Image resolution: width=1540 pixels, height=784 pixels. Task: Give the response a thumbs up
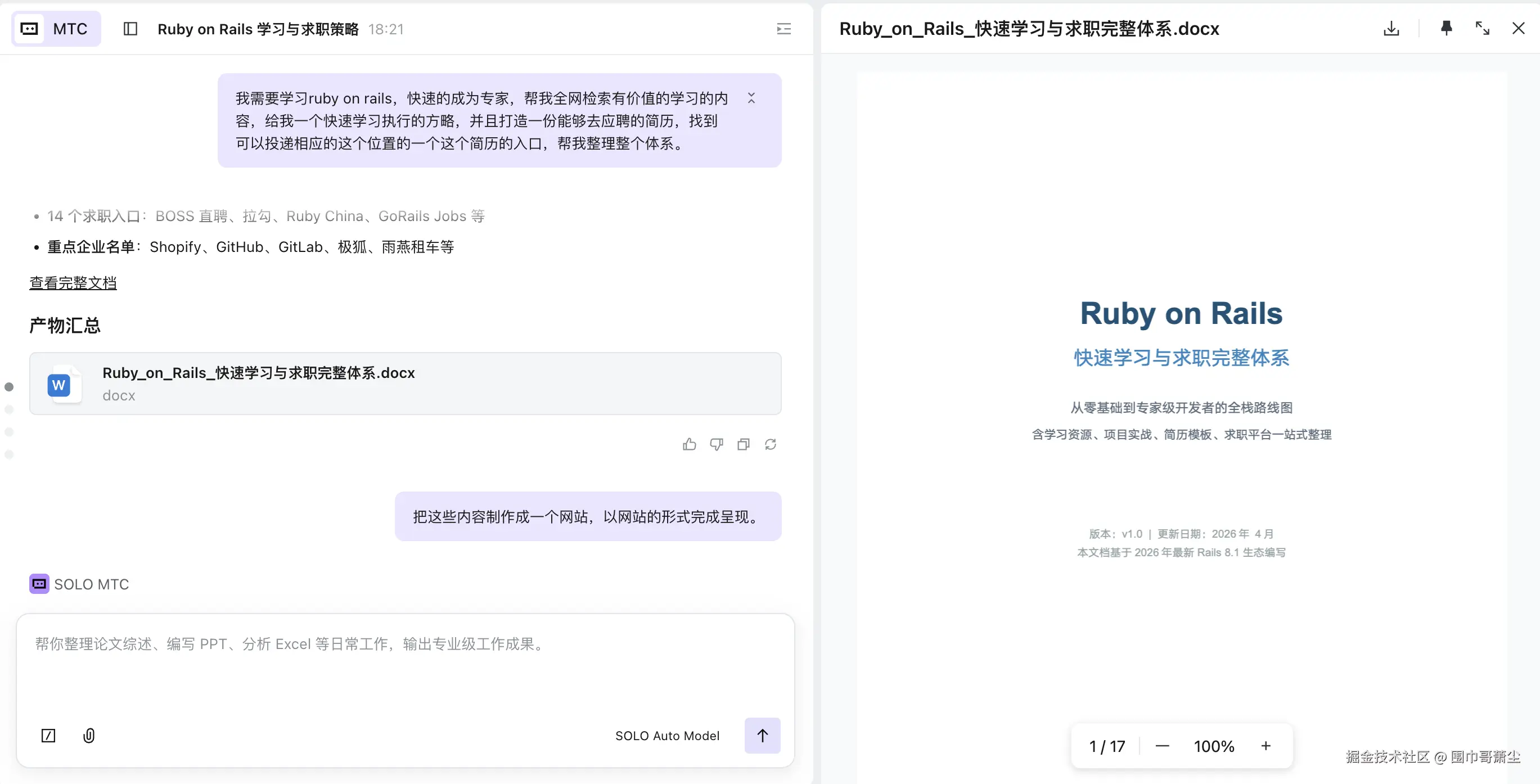tap(690, 444)
